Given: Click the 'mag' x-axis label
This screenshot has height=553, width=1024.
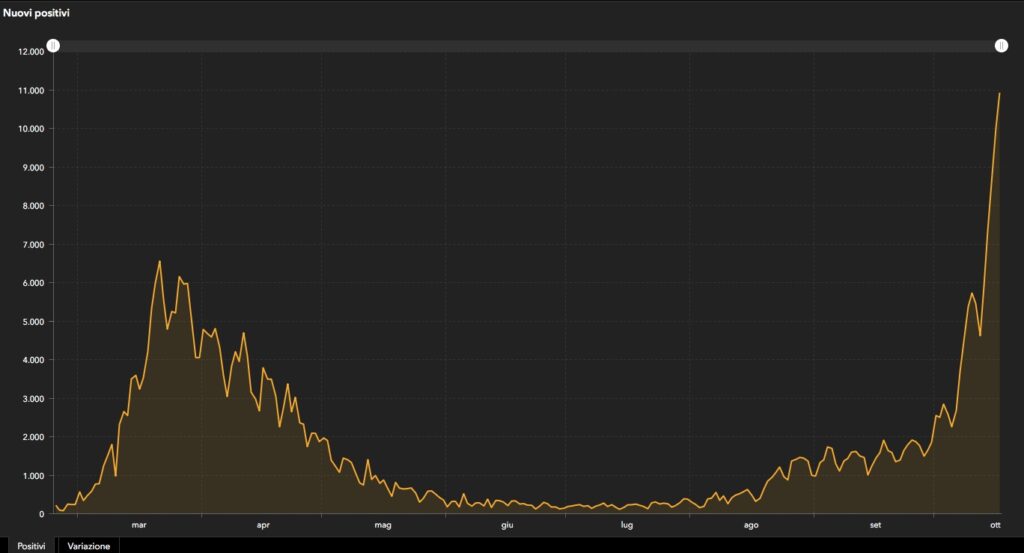Looking at the screenshot, I should (x=383, y=524).
